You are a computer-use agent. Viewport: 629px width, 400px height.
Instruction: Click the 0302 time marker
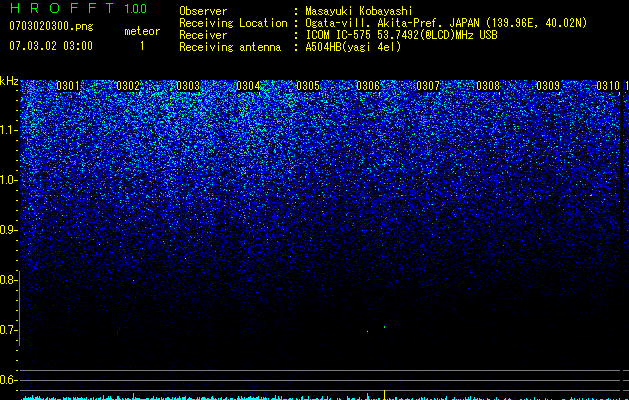128,86
